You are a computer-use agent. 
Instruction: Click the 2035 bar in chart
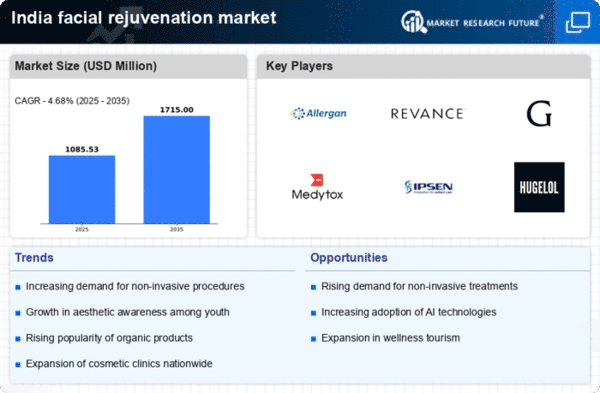176,170
